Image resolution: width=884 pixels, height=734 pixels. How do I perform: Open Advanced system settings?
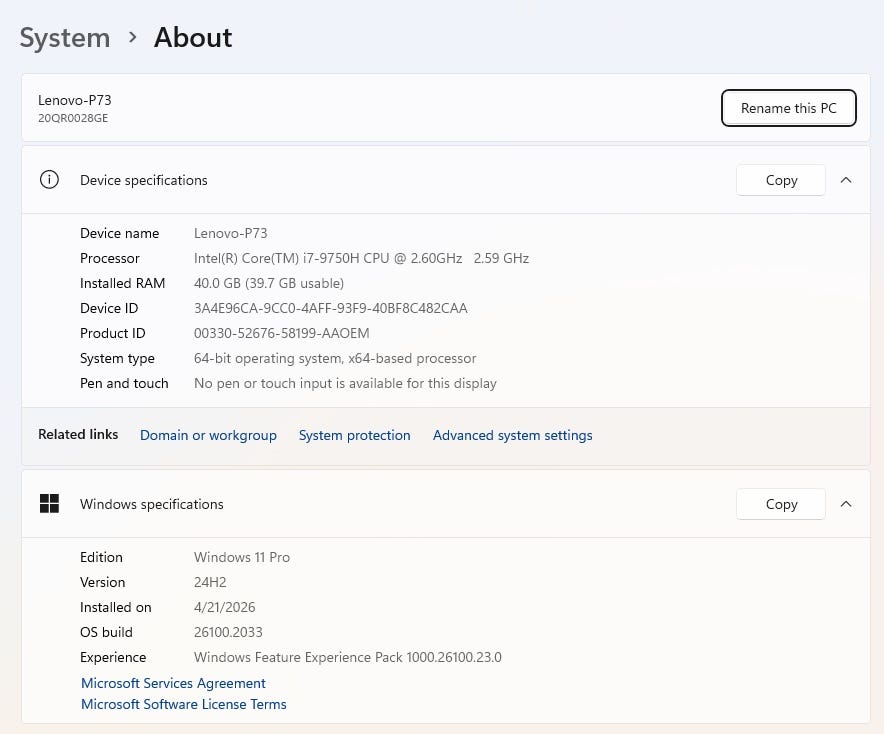click(512, 435)
